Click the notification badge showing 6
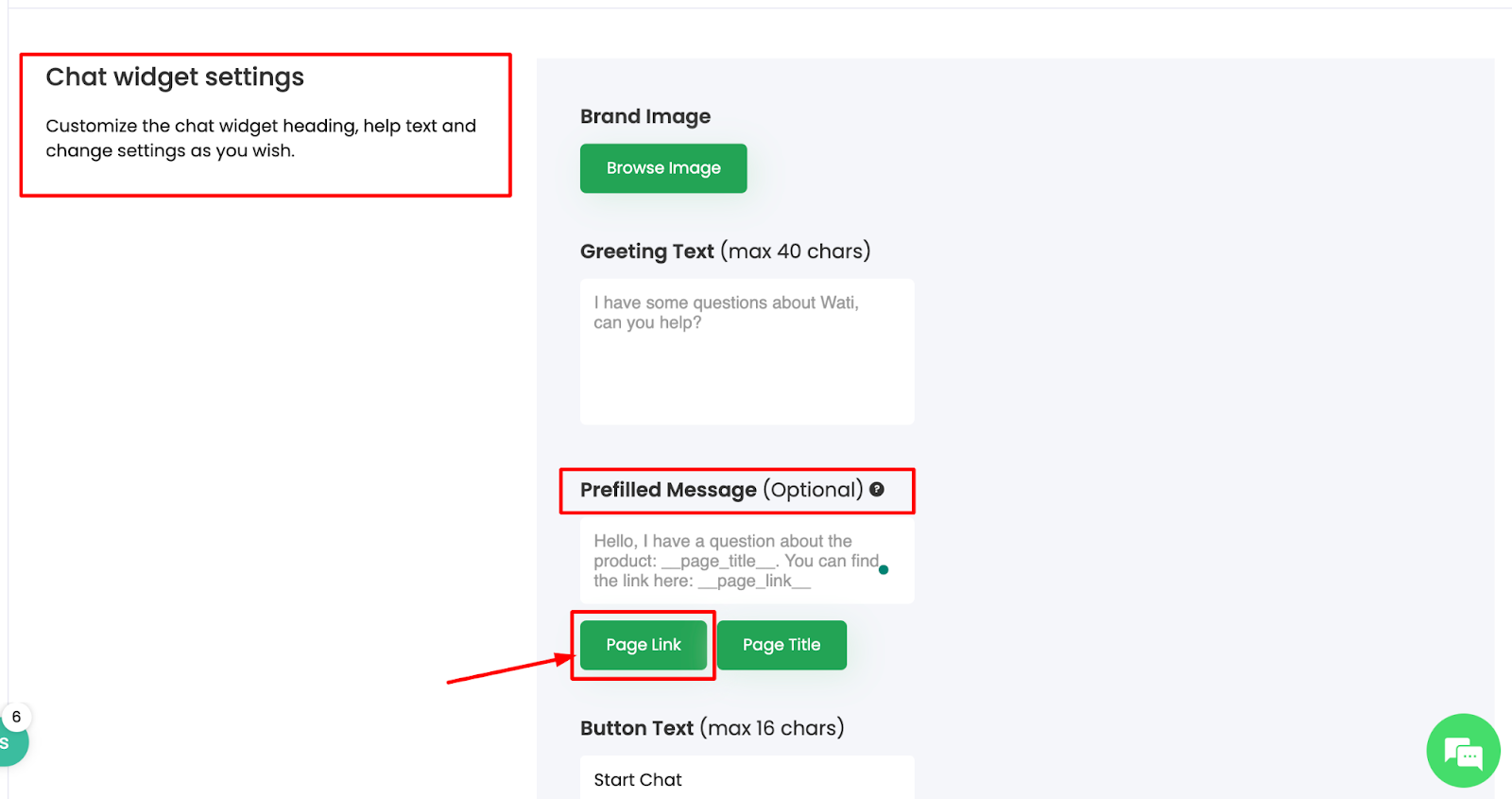 [16, 717]
